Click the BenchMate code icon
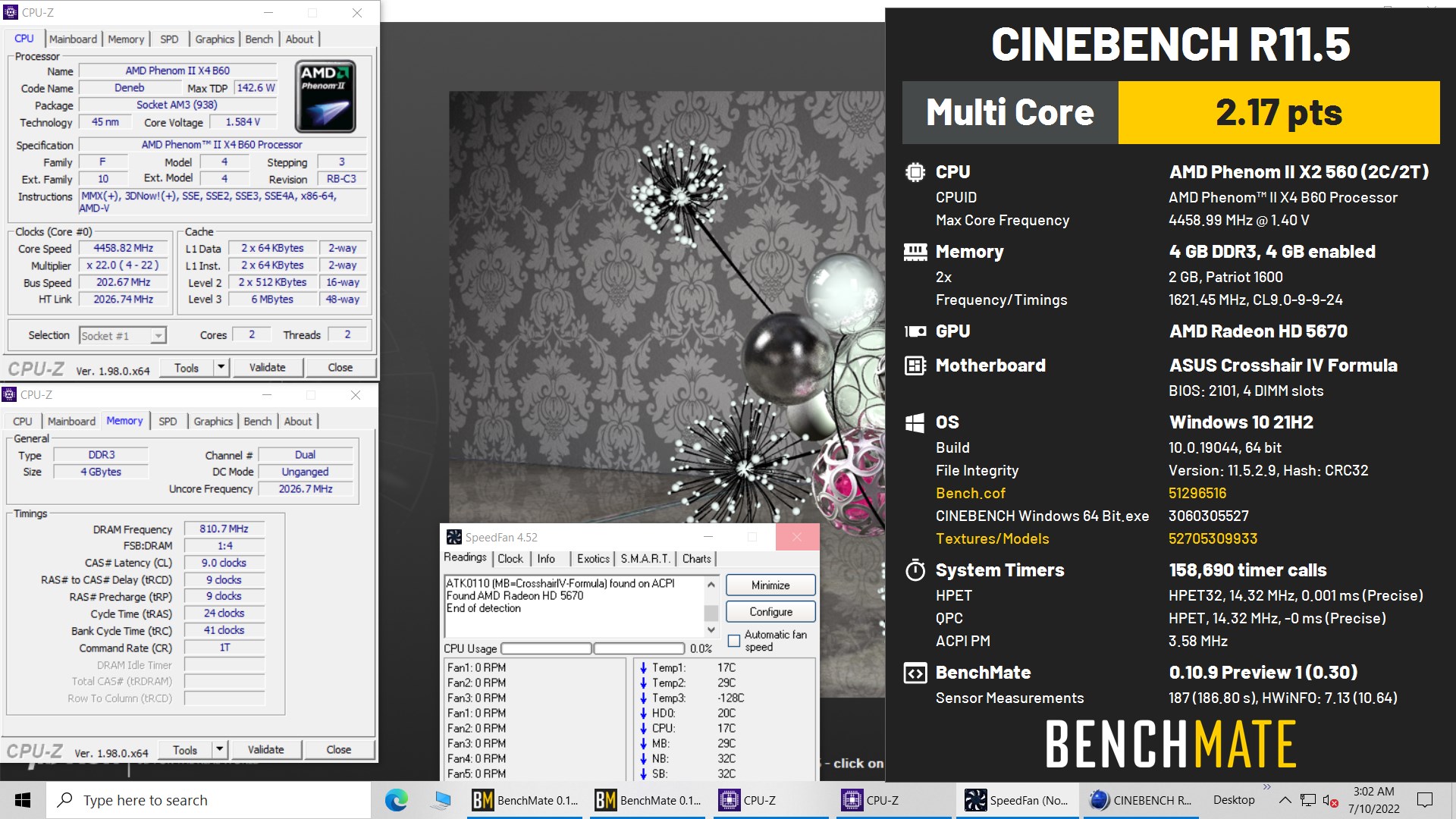This screenshot has width=1456, height=819. click(915, 673)
